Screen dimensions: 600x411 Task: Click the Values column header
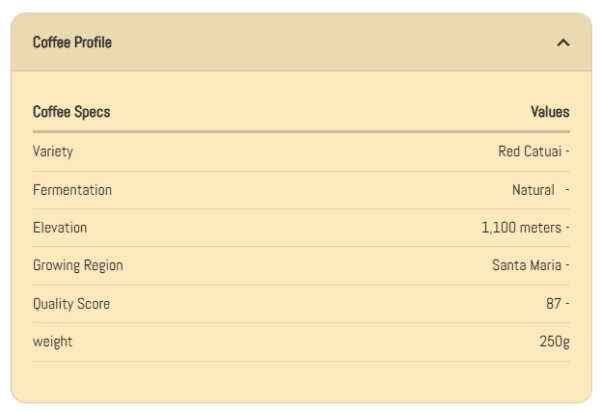point(549,113)
